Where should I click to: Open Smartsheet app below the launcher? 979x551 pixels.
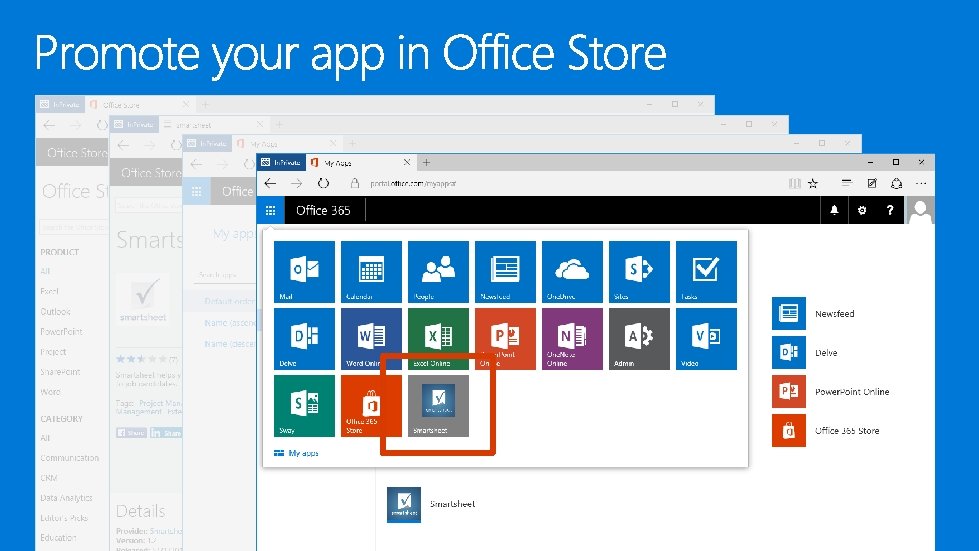(431, 504)
